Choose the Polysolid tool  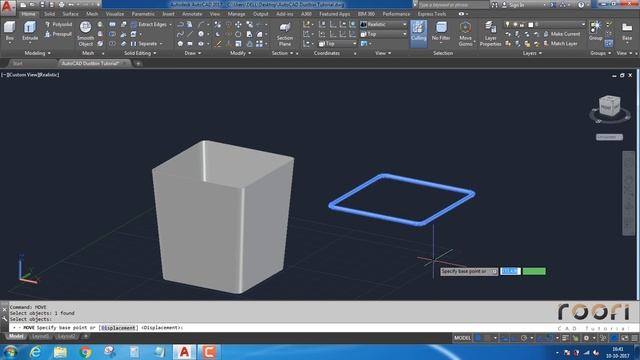58,24
